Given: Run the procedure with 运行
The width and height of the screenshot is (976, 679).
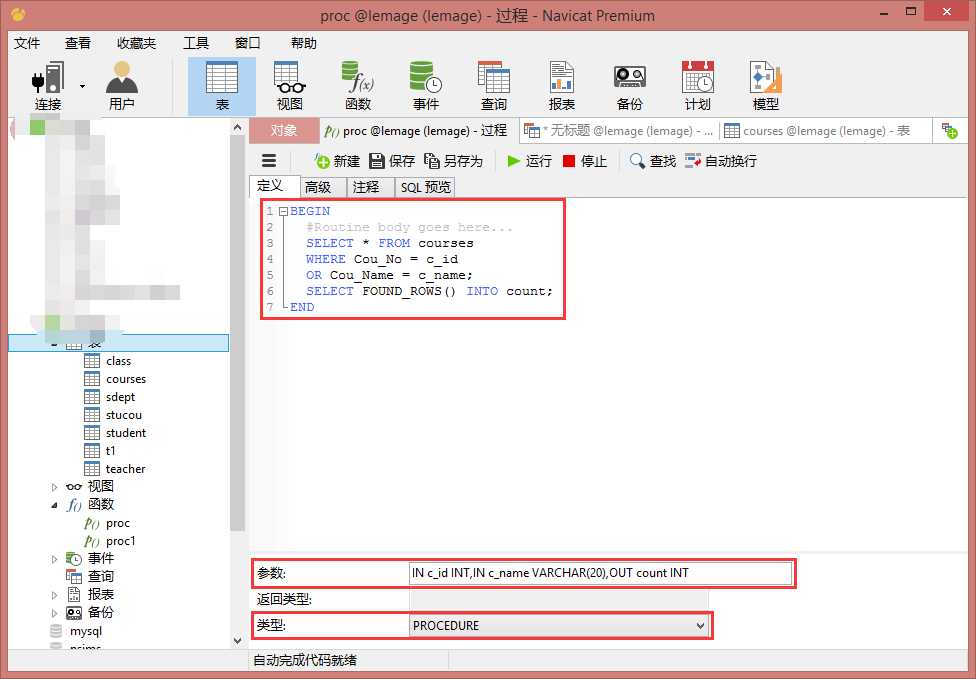Looking at the screenshot, I should point(530,161).
